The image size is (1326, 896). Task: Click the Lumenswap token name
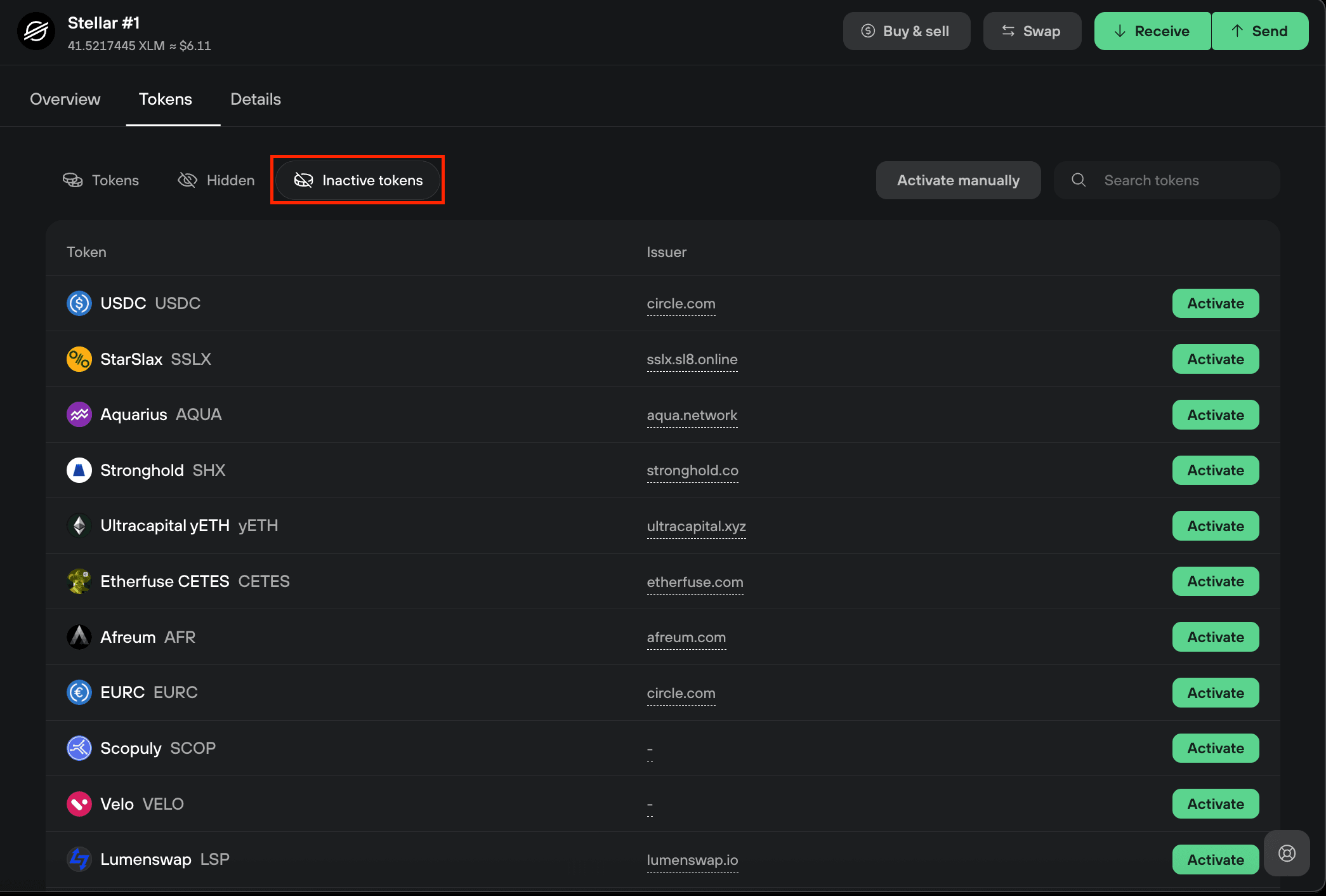coord(146,859)
